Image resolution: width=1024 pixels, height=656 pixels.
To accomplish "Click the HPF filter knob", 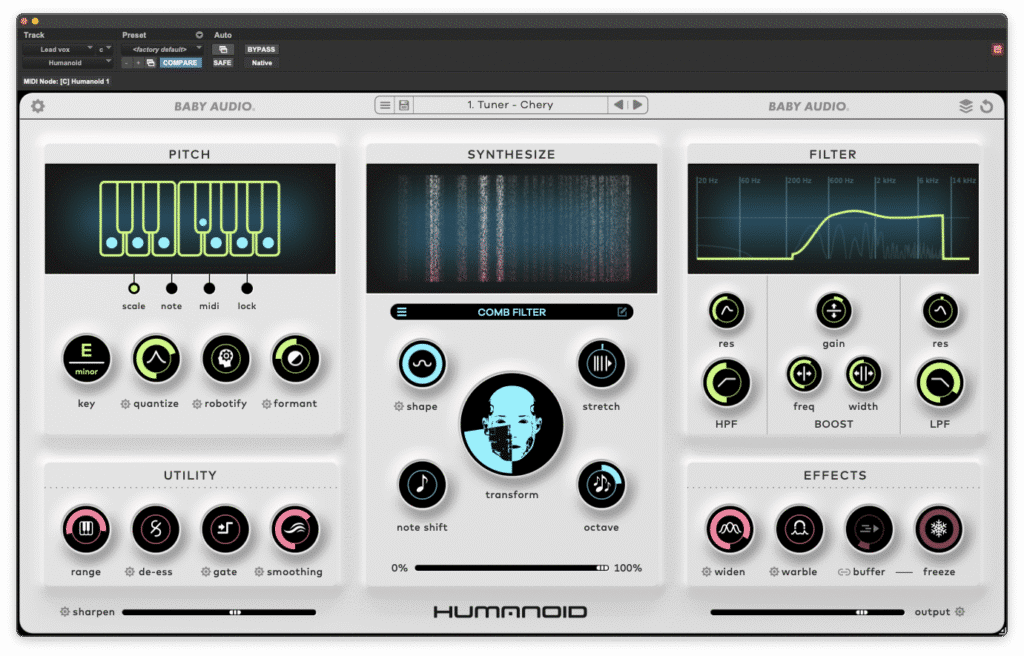I will pyautogui.click(x=726, y=384).
